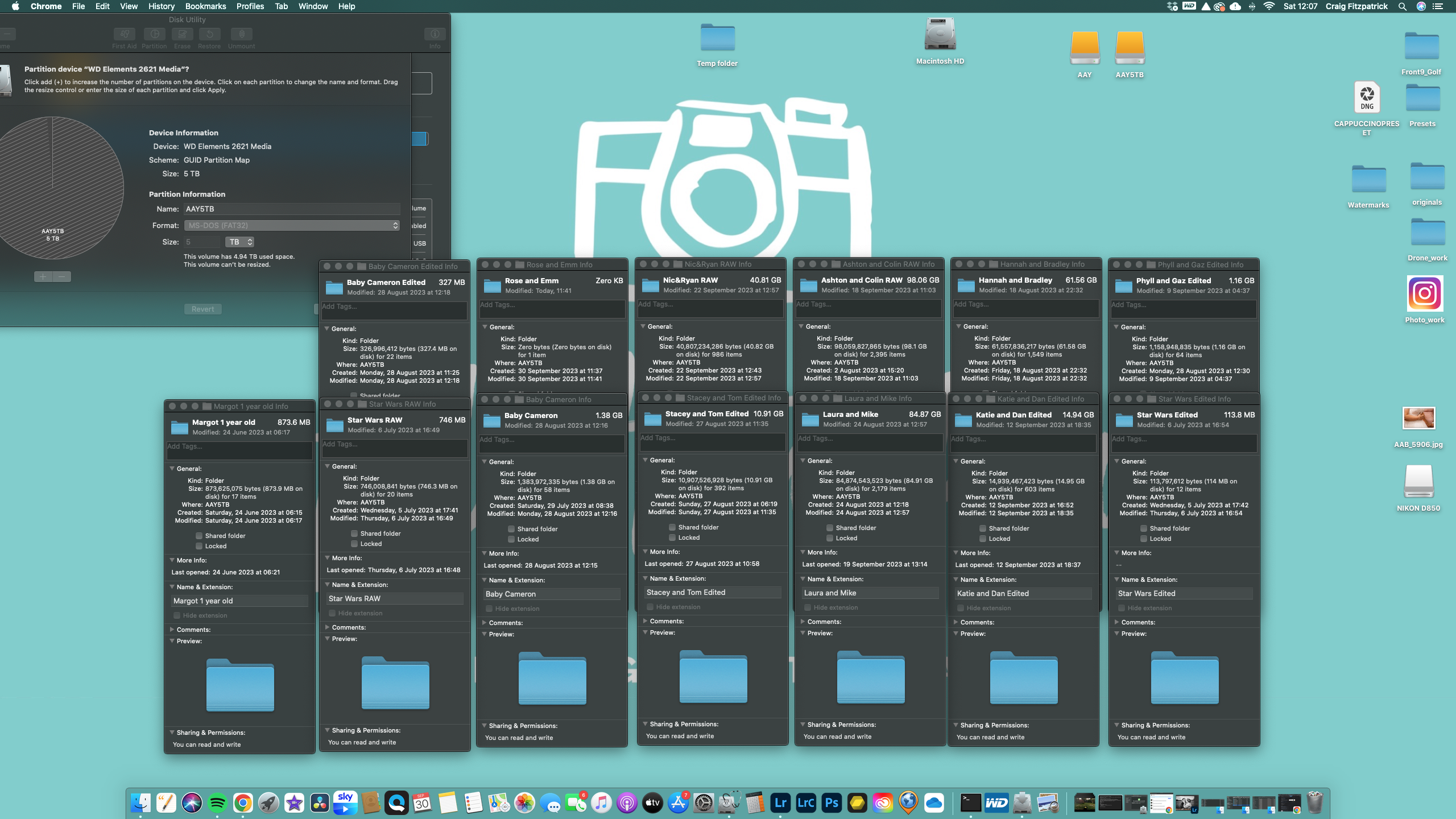Click the Revert button in Disk Utility
The width and height of the screenshot is (1456, 819).
coord(203,308)
